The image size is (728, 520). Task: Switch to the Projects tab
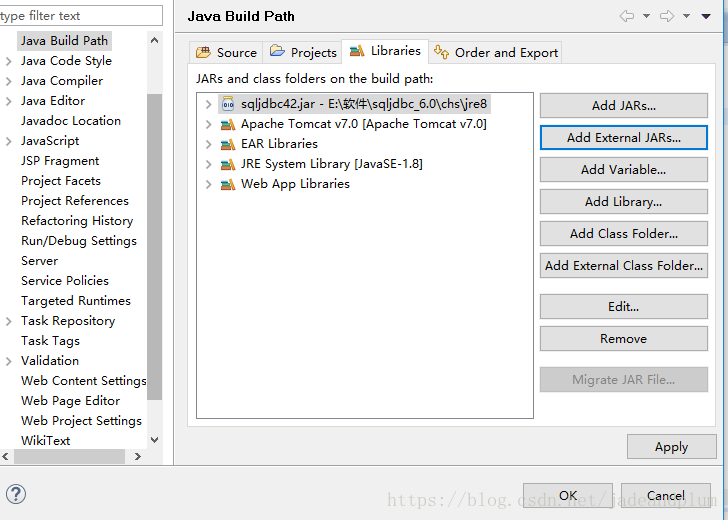(x=303, y=52)
